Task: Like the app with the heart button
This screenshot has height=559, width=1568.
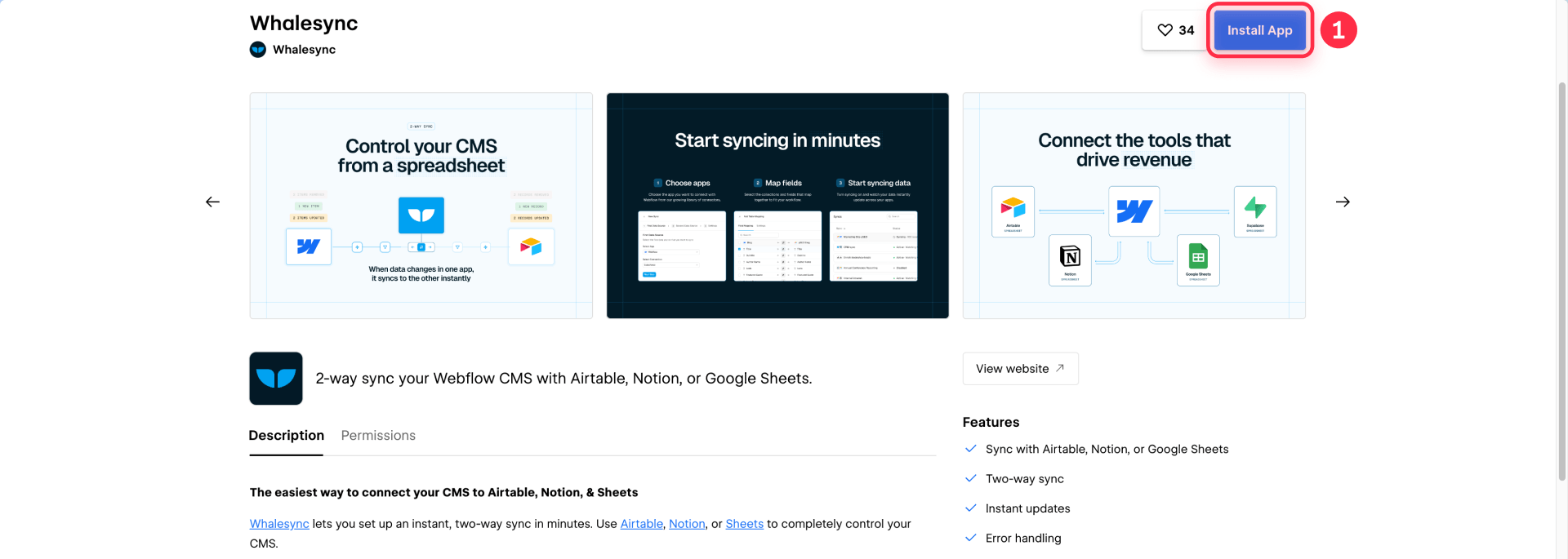Action: click(x=1175, y=30)
